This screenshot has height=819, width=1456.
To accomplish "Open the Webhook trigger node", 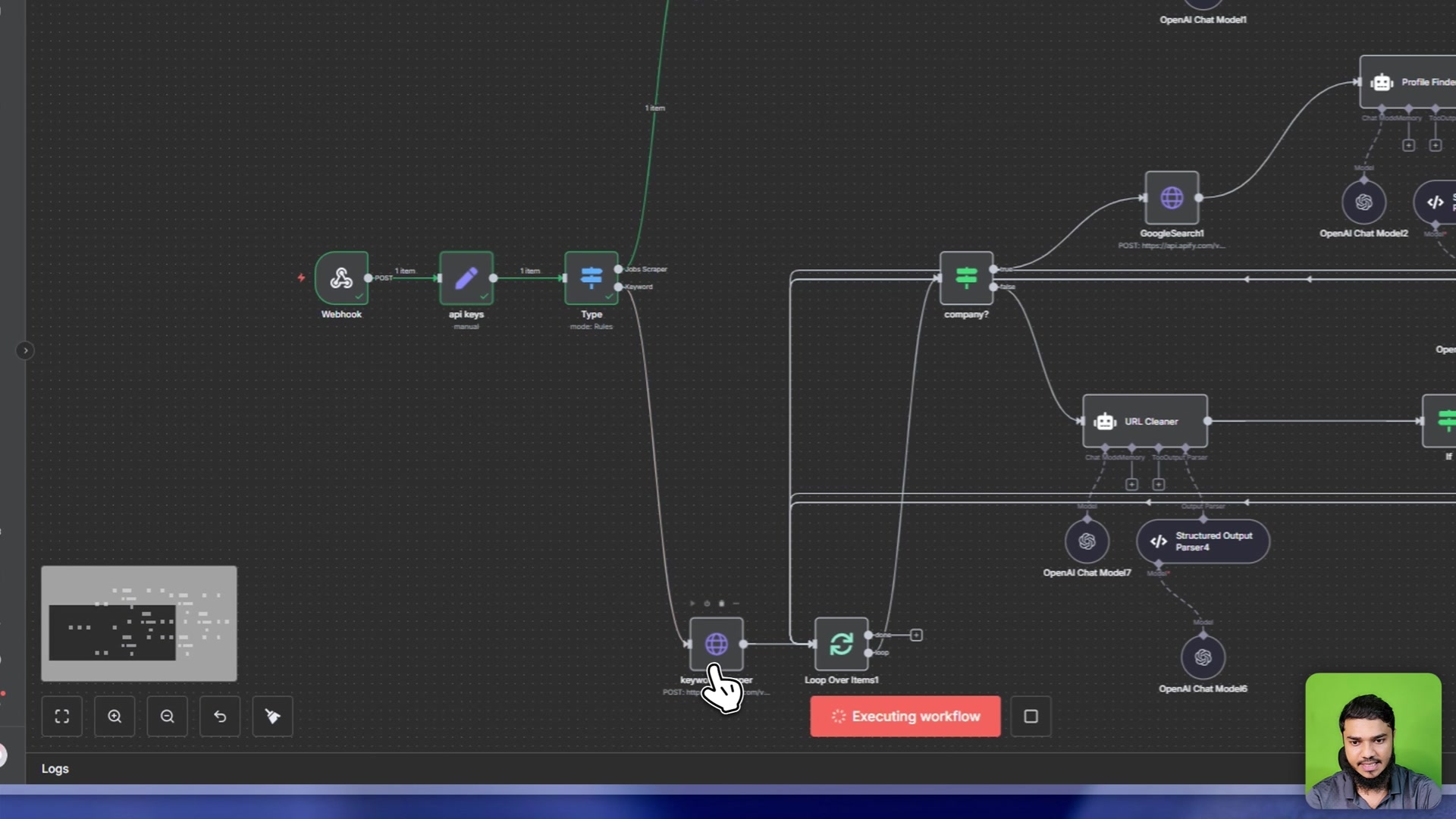I will coord(341,278).
